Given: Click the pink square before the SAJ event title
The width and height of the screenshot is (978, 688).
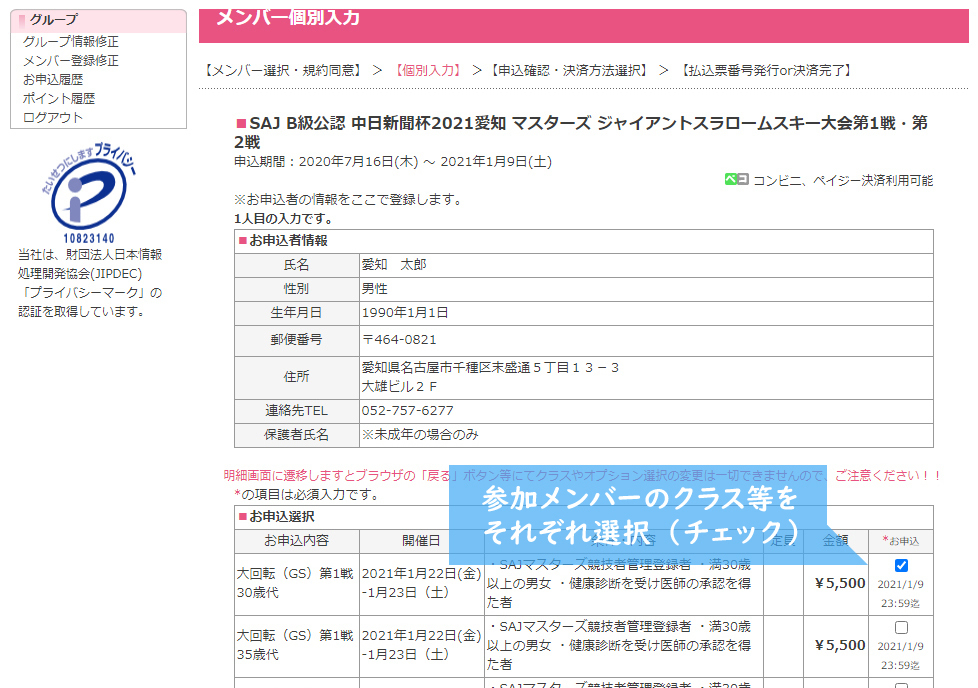Looking at the screenshot, I should [240, 124].
